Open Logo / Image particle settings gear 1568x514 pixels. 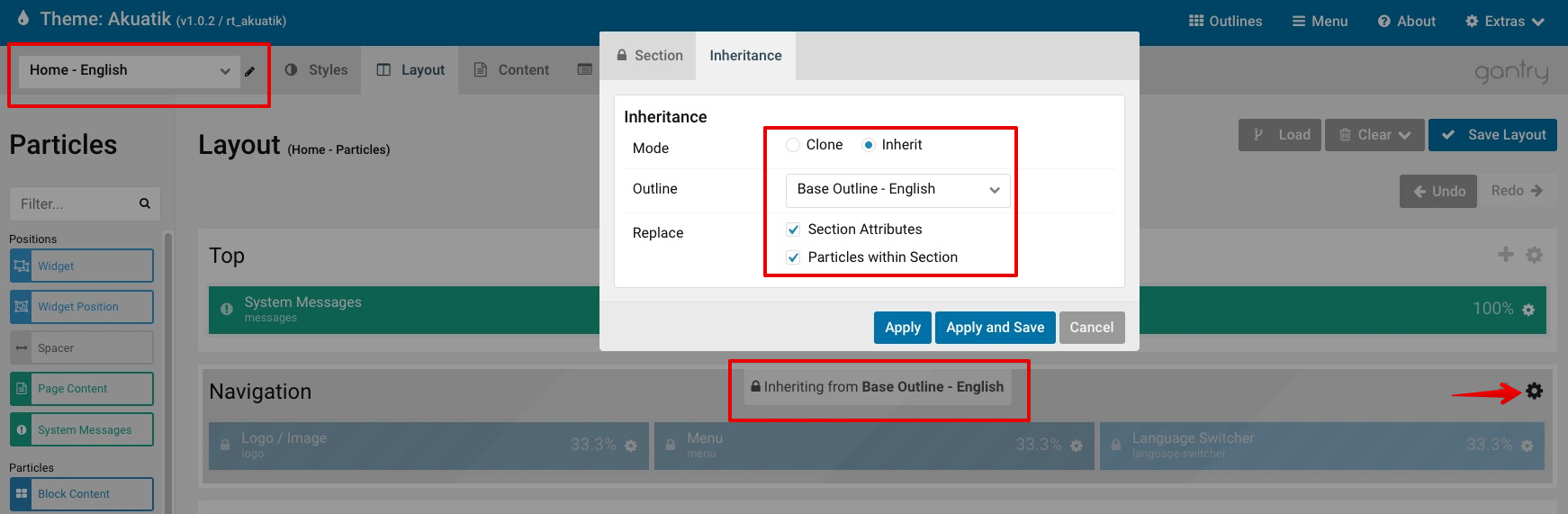coord(631,446)
